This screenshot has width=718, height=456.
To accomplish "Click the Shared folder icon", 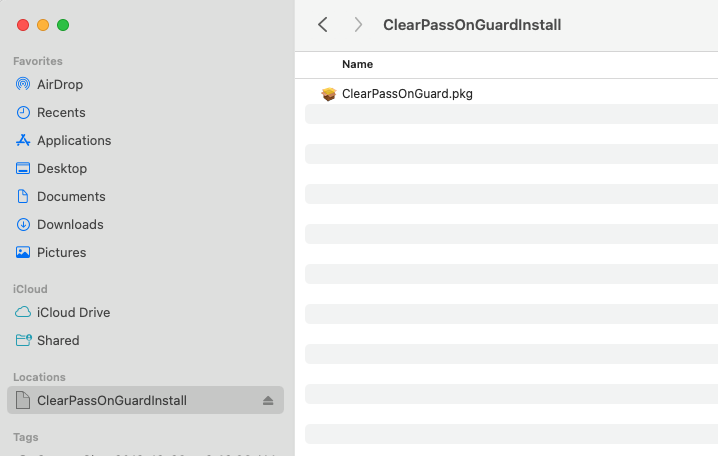I will pos(23,341).
